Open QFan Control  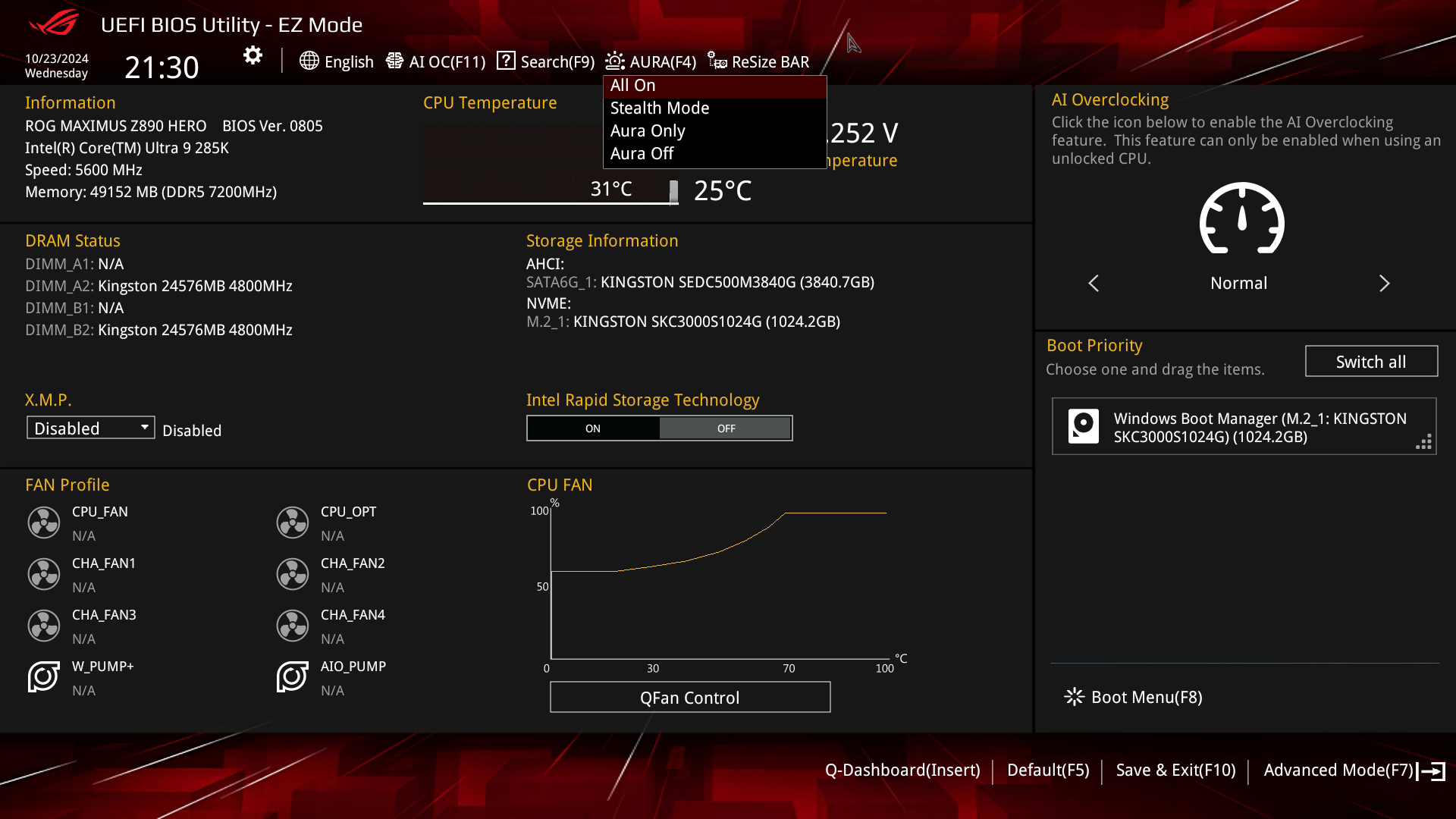tap(690, 698)
